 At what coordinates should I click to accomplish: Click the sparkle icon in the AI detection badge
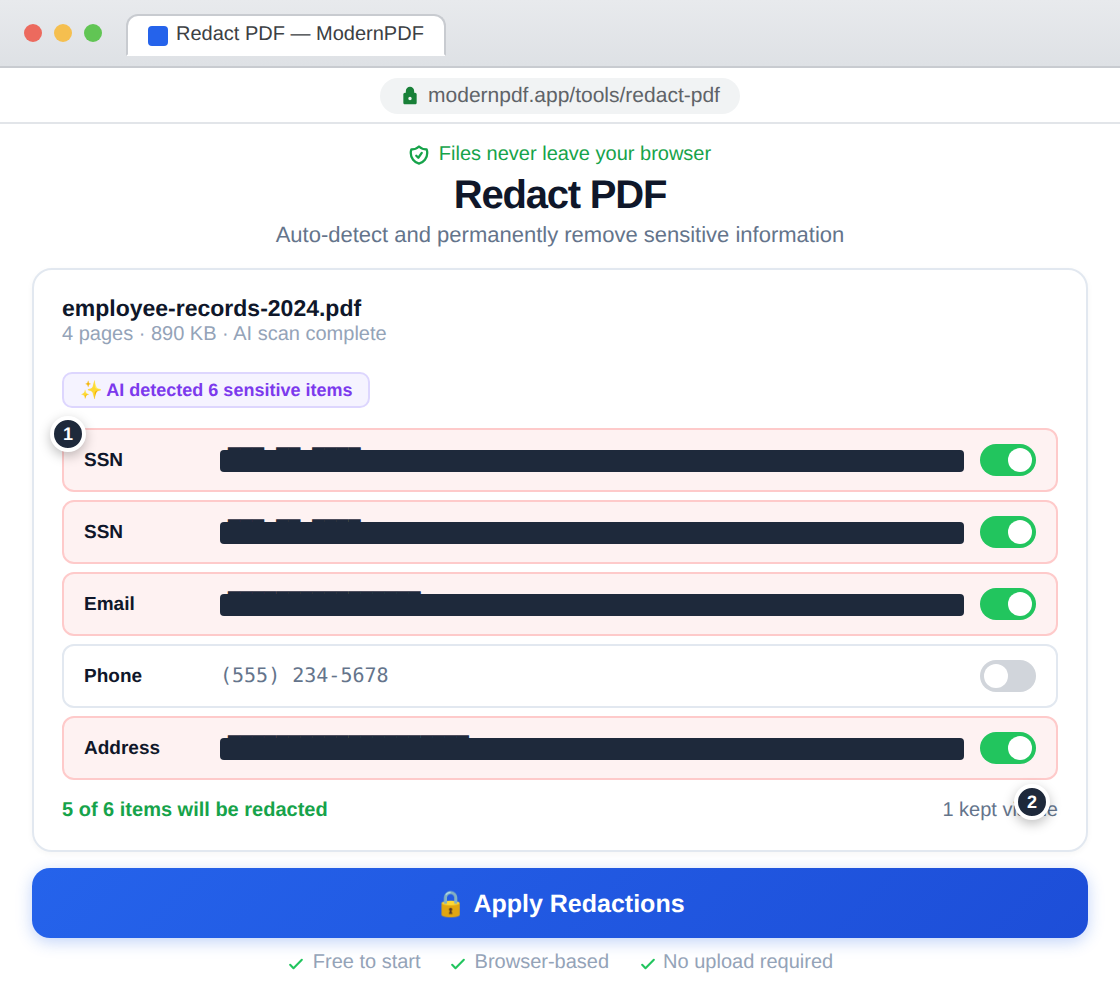point(89,390)
